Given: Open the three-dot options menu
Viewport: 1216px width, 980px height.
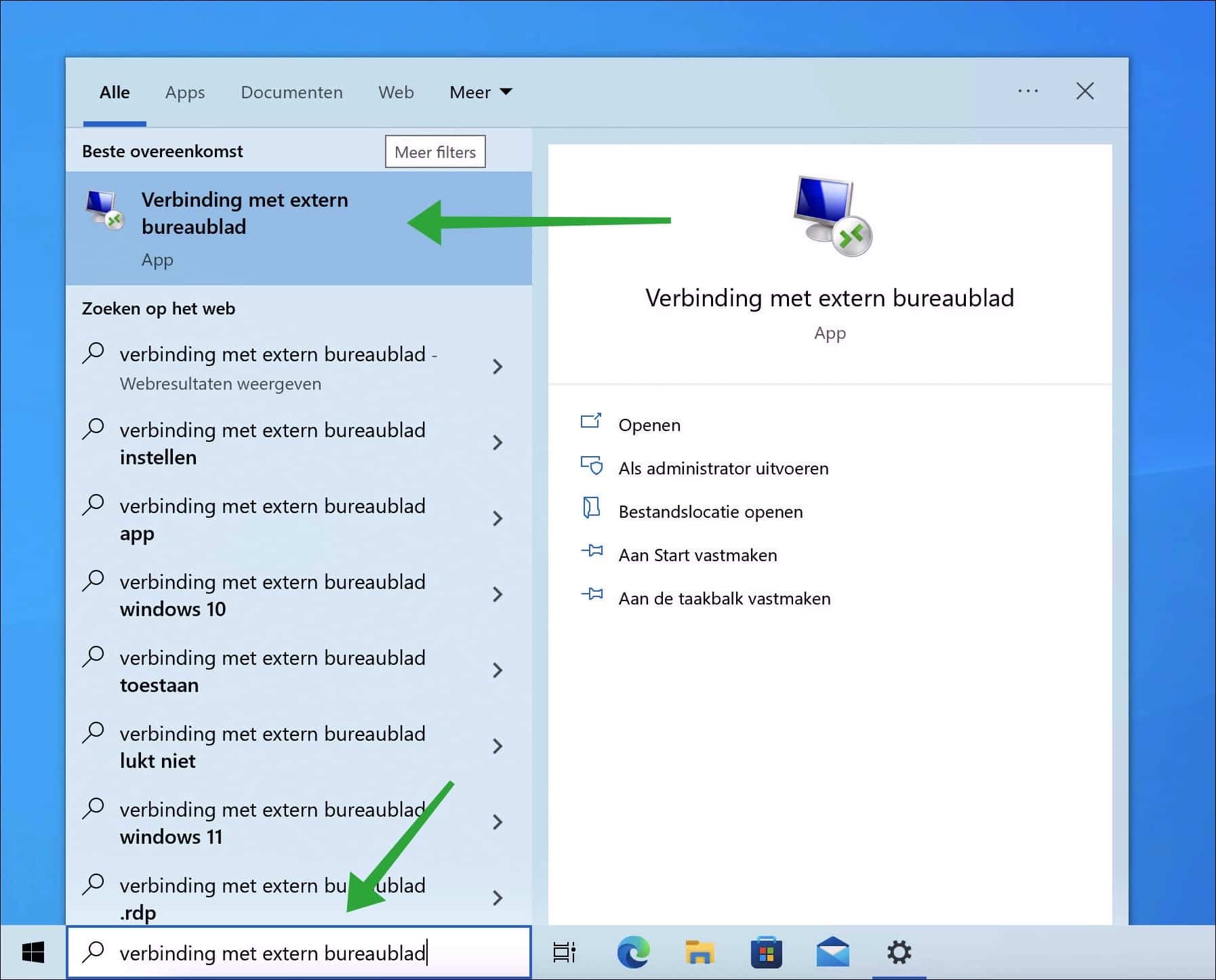Looking at the screenshot, I should pyautogui.click(x=1028, y=91).
